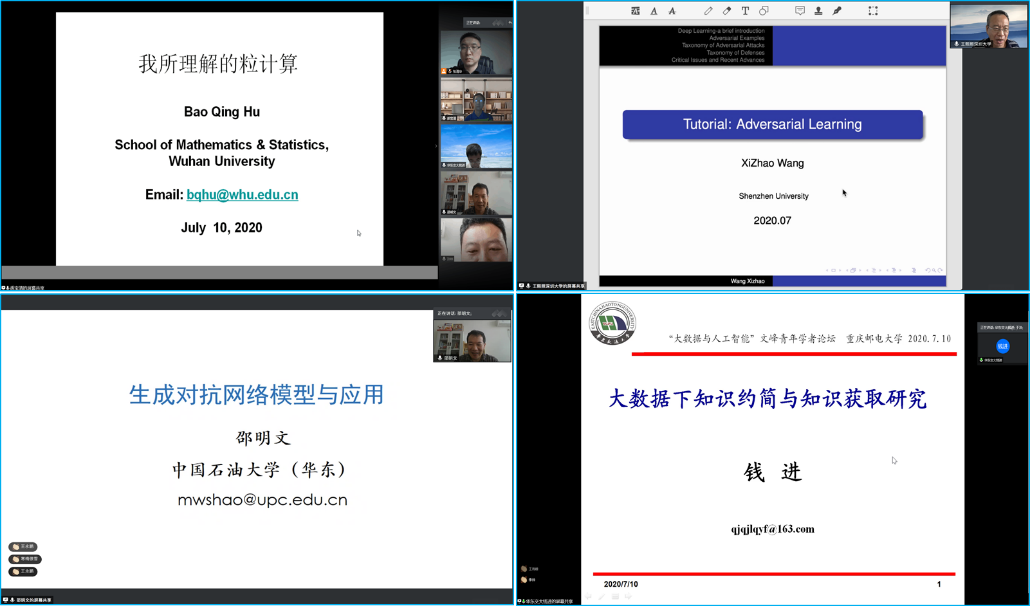This screenshot has width=1030, height=606.
Task: Click microphone icon on the bookshelf-background participant video
Action: click(445, 118)
